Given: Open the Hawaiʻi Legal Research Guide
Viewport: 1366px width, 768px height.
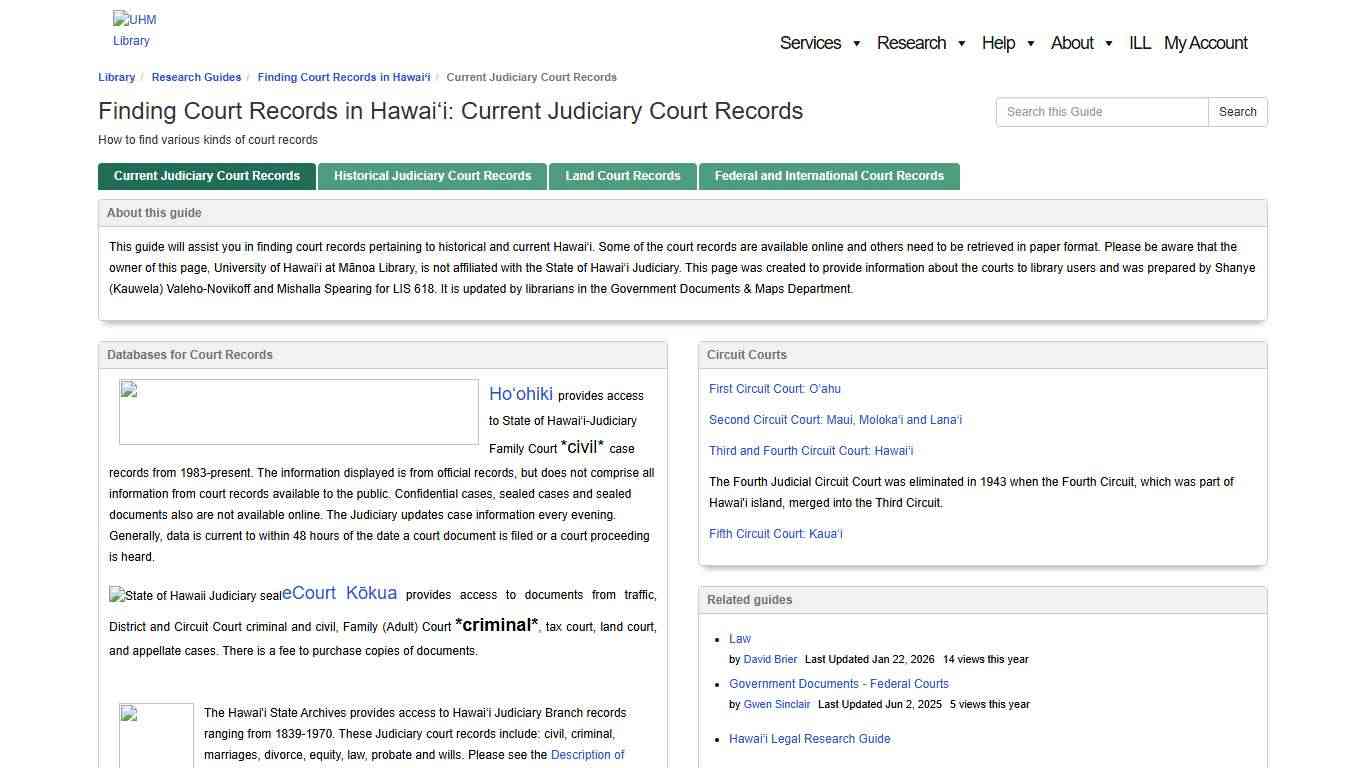Looking at the screenshot, I should coord(809,739).
